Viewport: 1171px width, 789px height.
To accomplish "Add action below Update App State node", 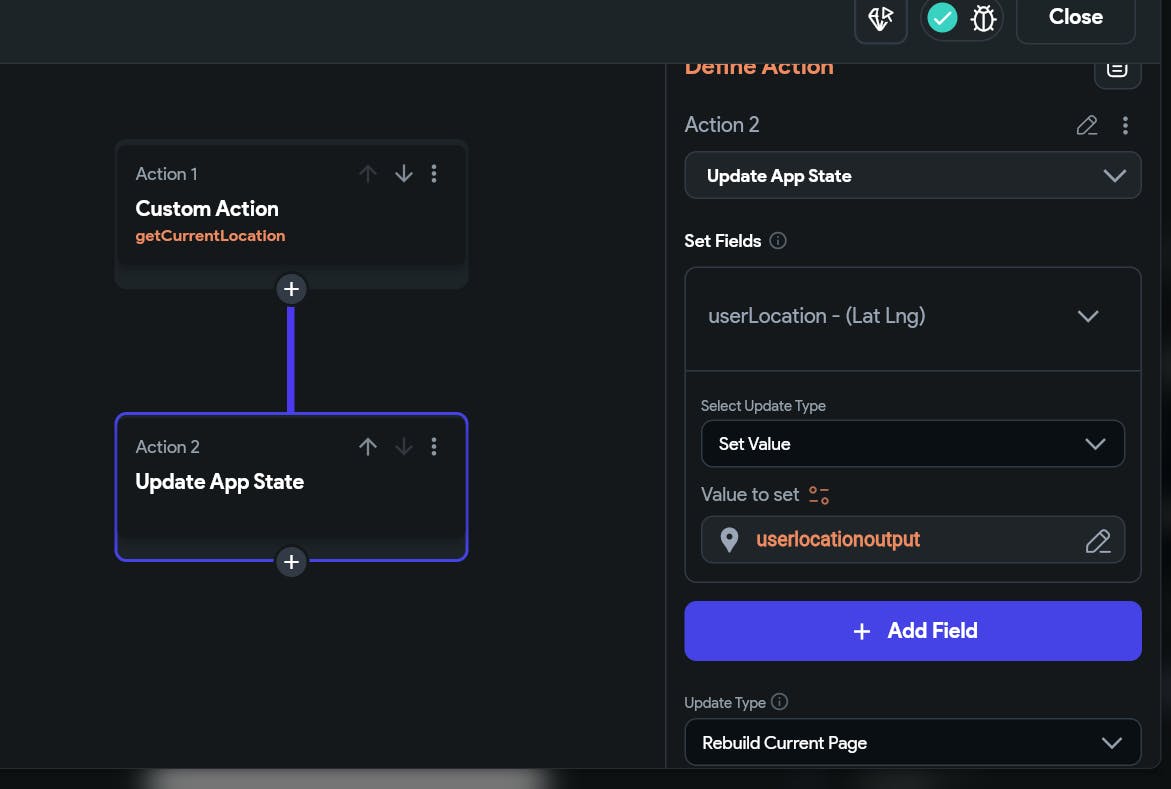I will pos(291,562).
